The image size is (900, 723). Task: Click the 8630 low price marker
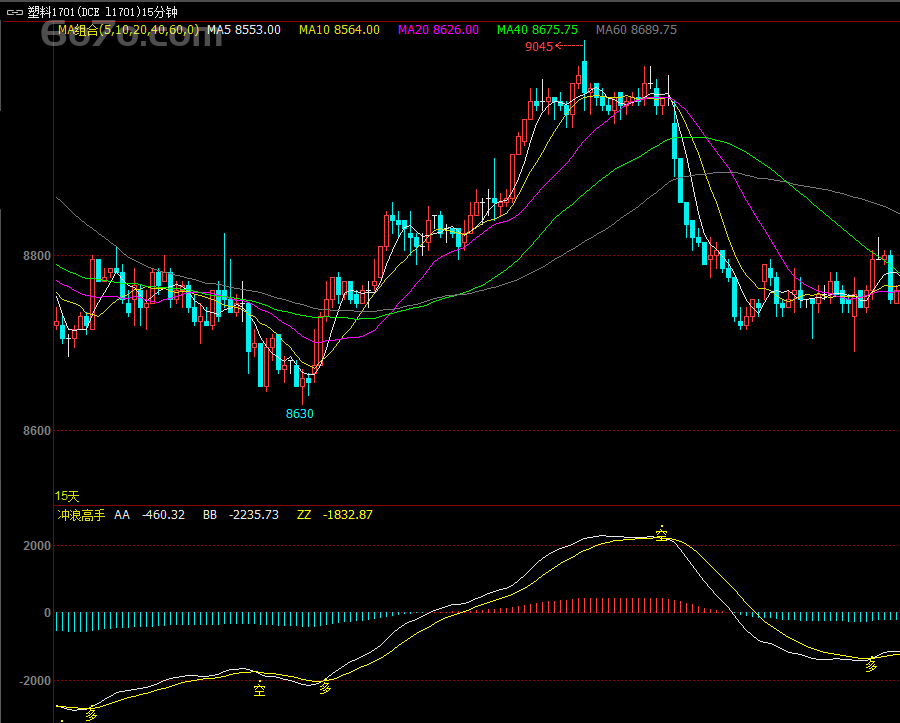(x=299, y=413)
